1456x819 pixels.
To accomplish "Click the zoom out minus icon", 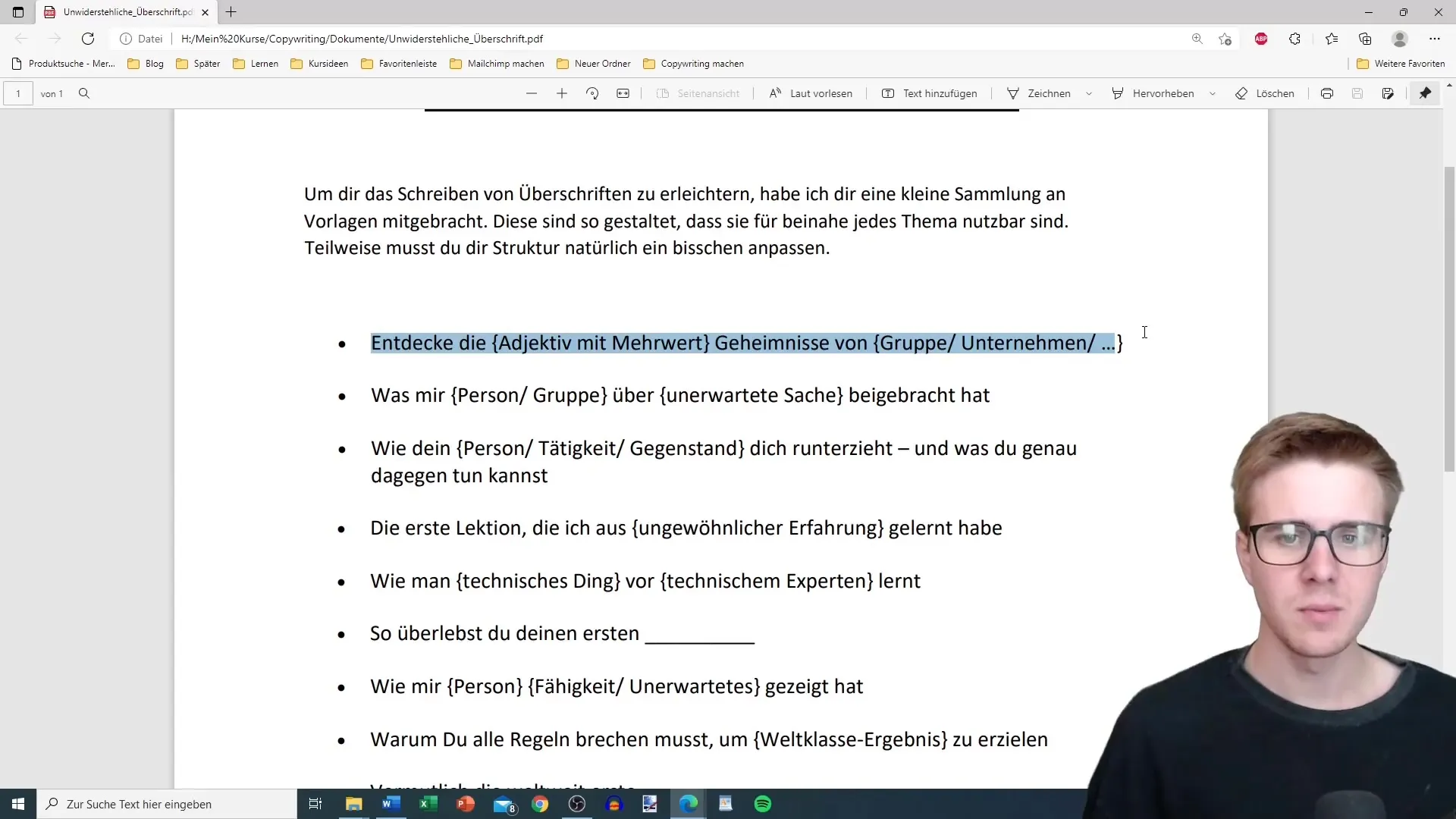I will (x=532, y=93).
